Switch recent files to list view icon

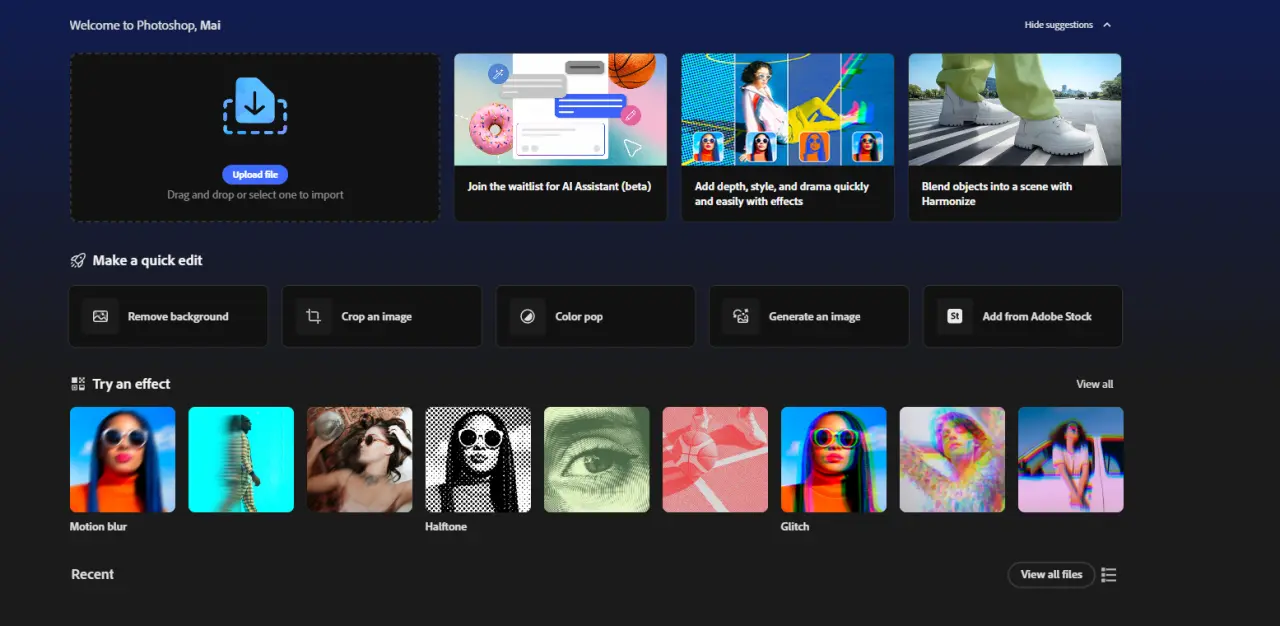(x=1108, y=574)
